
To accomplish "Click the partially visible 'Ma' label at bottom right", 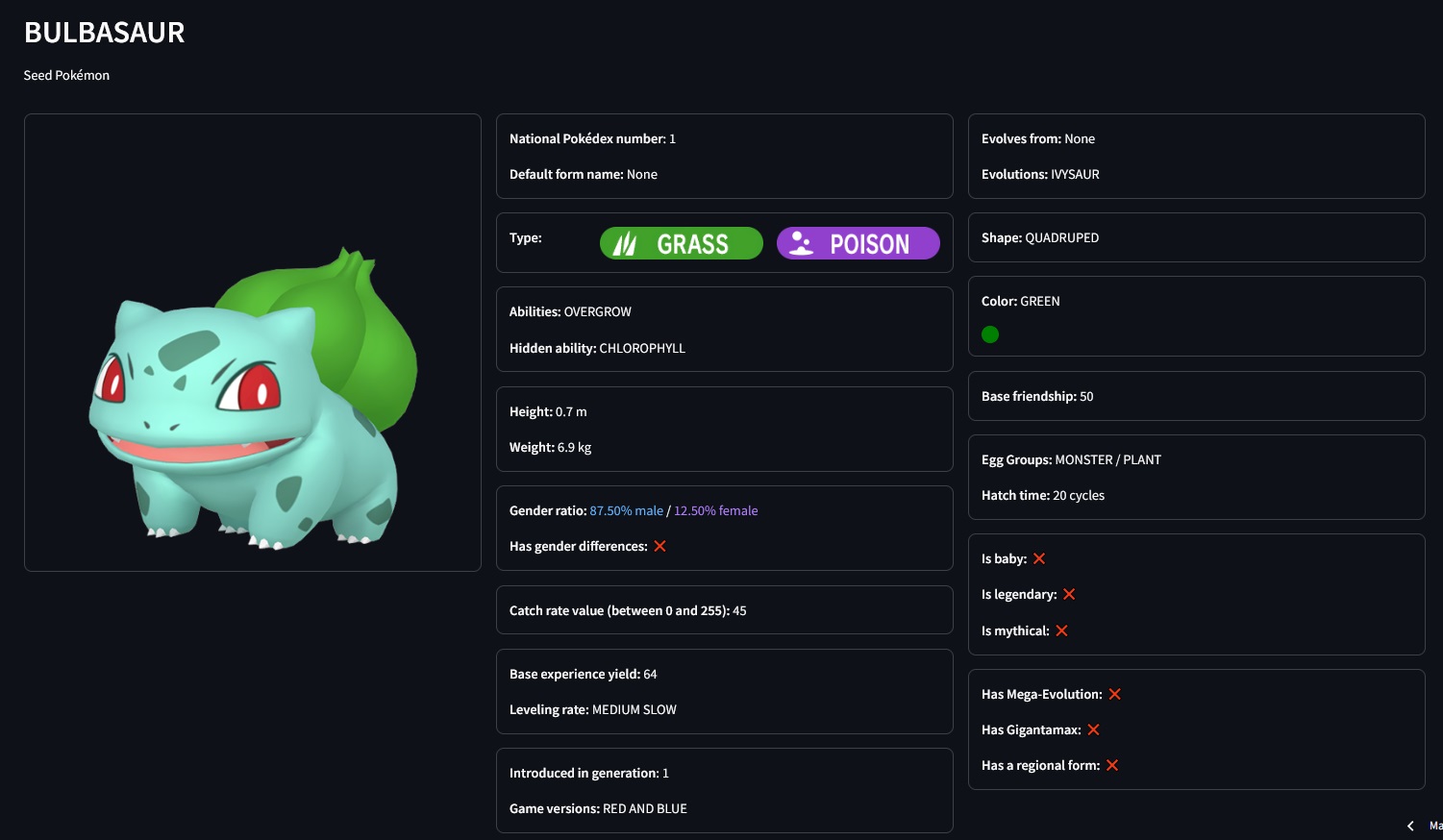I will (1434, 826).
